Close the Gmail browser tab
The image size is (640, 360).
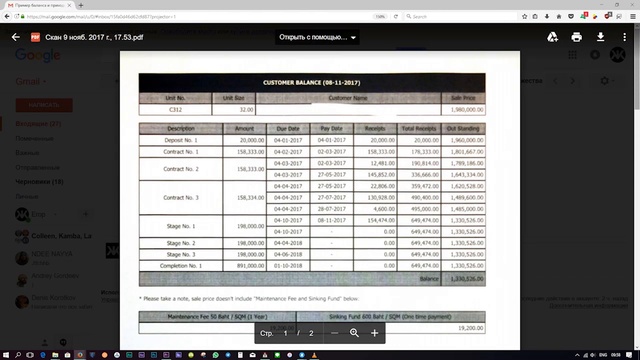pyautogui.click(x=69, y=5)
